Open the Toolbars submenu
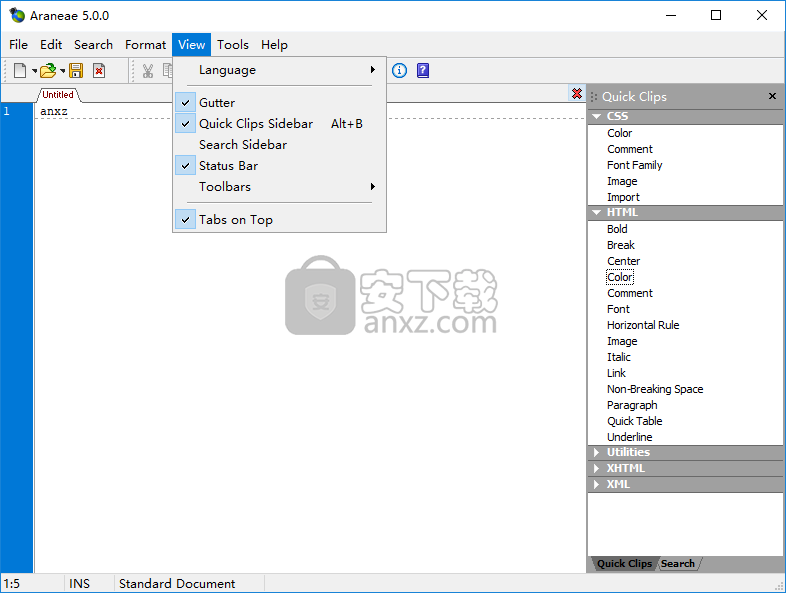The image size is (786, 593). 279,186
